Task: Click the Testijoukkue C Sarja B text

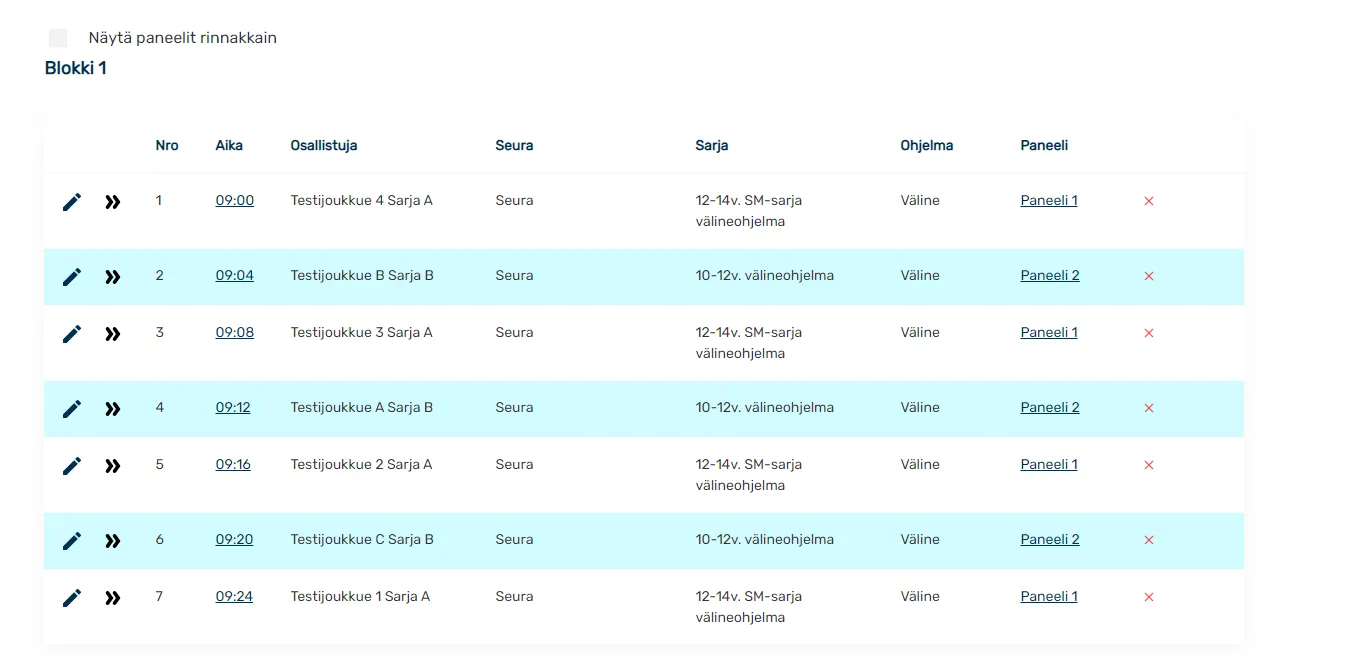Action: 362,539
